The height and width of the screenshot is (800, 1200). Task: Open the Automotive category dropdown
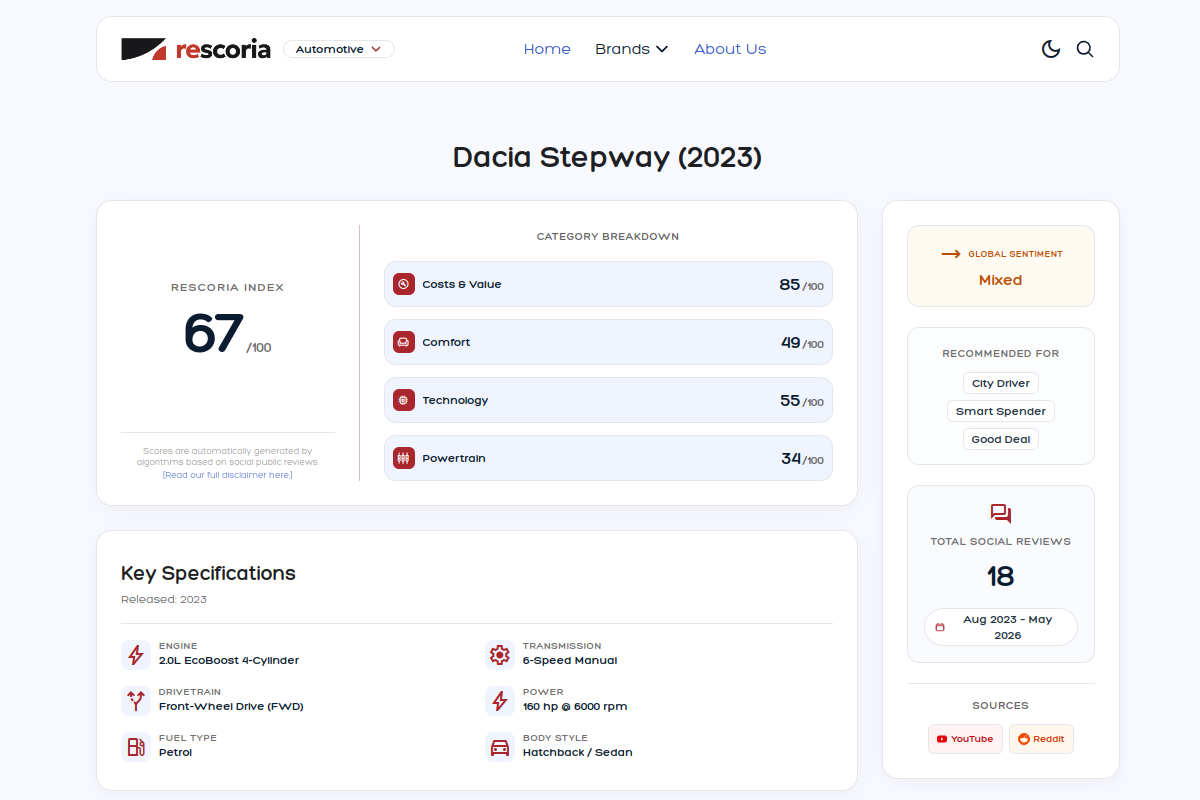[x=339, y=49]
